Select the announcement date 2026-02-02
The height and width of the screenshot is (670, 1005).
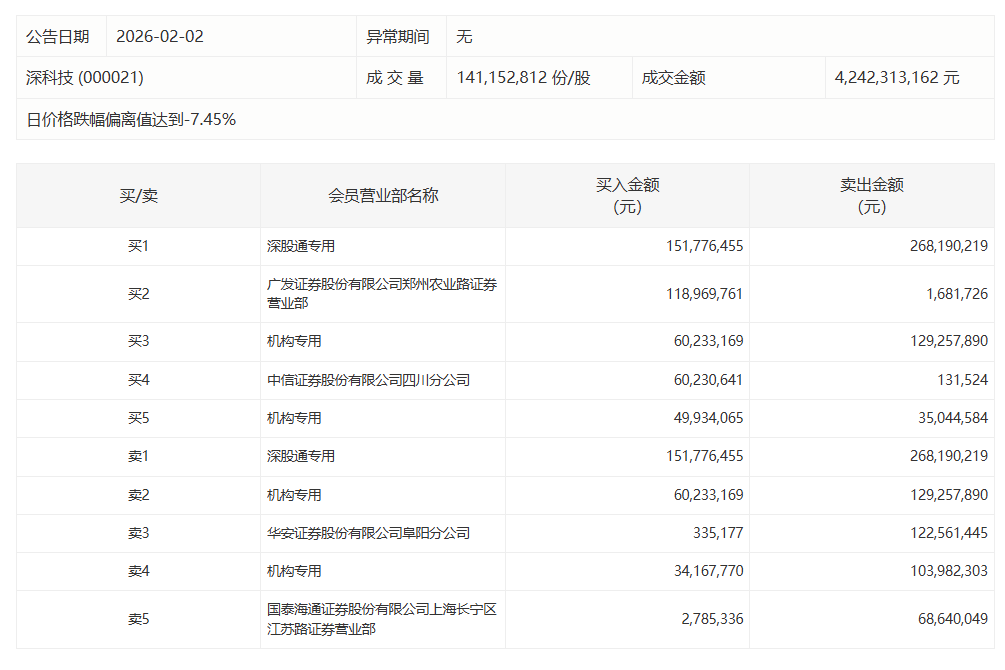pos(160,37)
